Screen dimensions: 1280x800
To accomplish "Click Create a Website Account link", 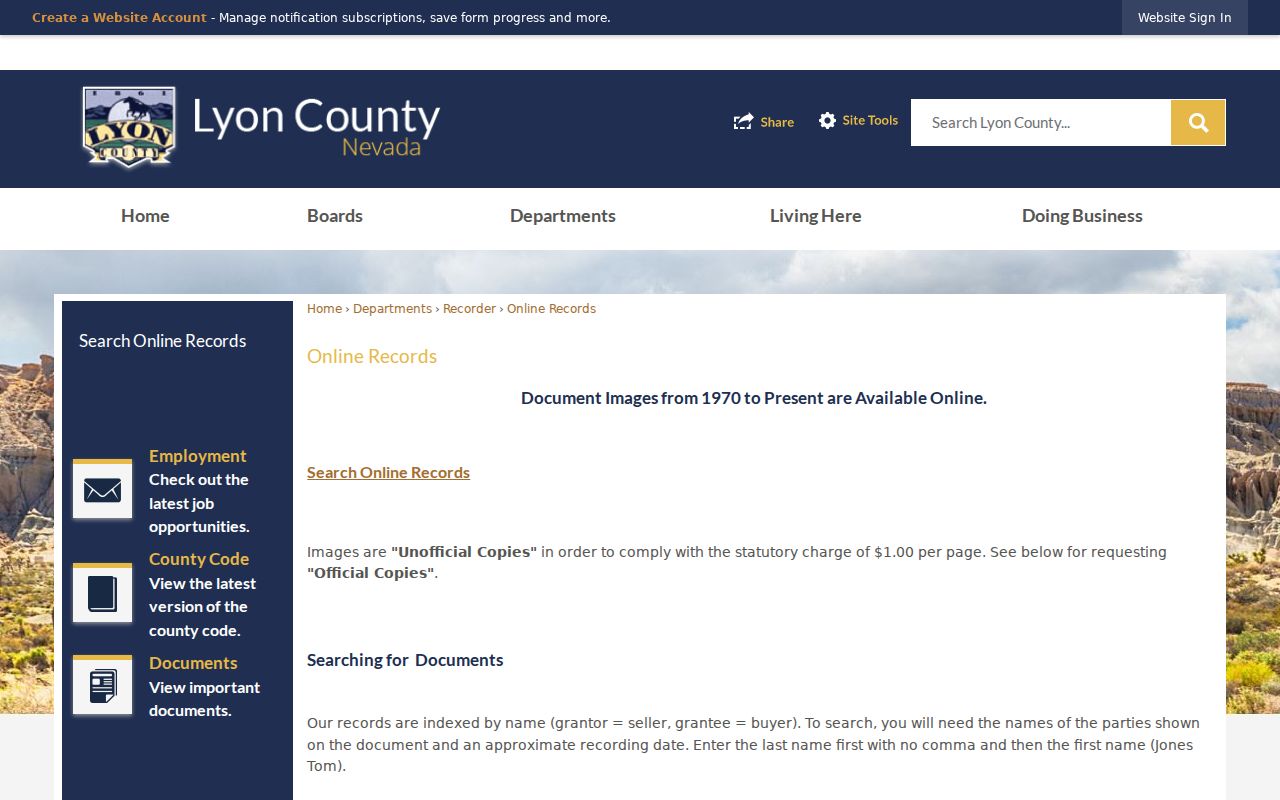I will (119, 17).
